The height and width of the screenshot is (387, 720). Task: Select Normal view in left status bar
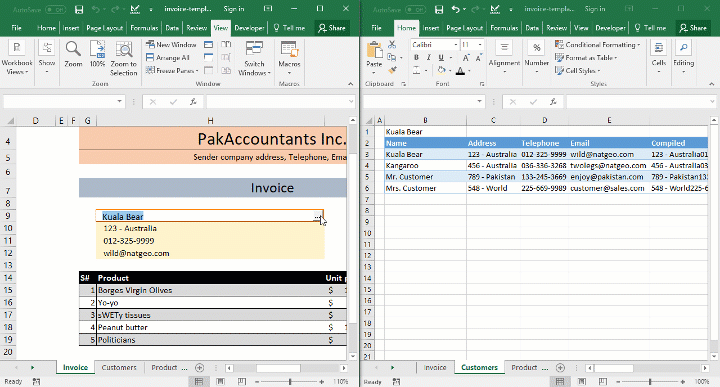point(199,381)
